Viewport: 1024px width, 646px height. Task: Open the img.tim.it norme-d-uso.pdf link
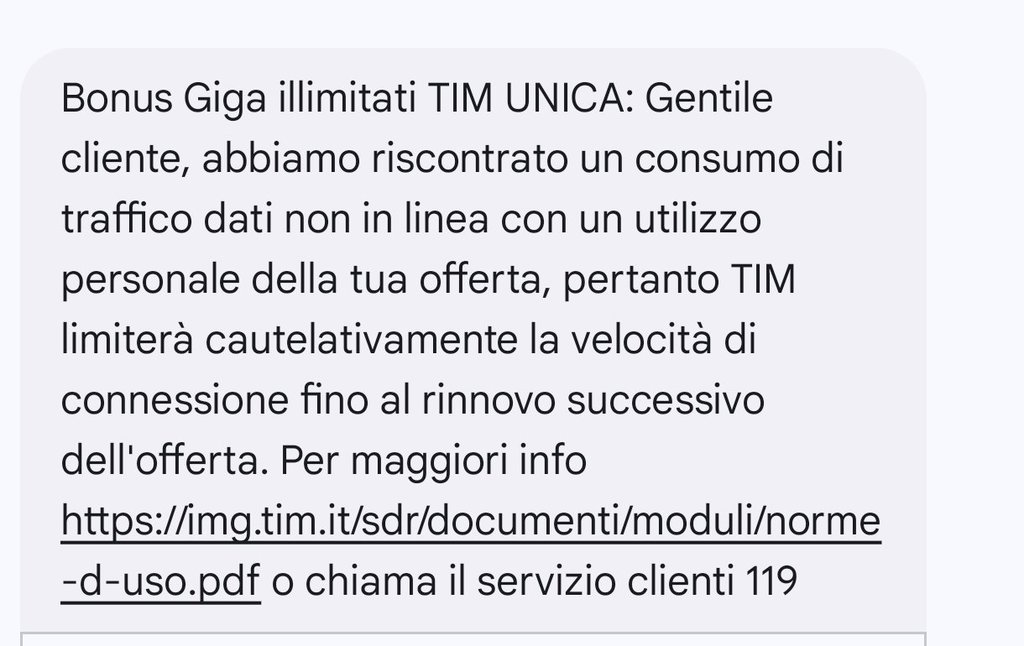471,521
